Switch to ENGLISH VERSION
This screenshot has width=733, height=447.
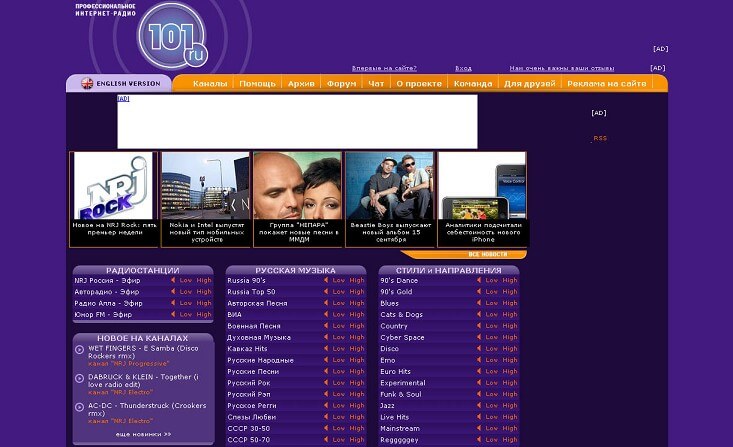point(128,84)
